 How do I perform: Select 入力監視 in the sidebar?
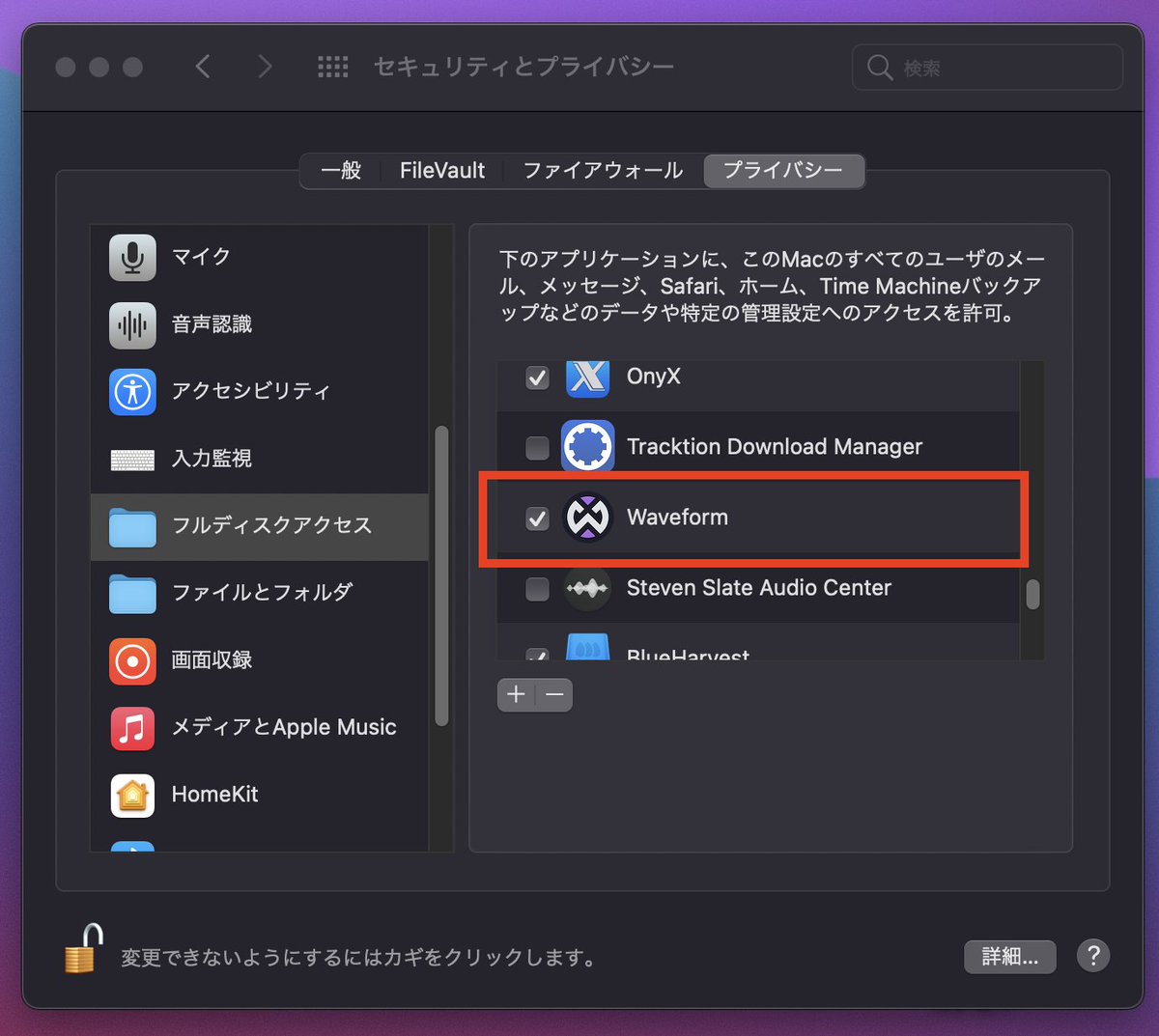[259, 459]
